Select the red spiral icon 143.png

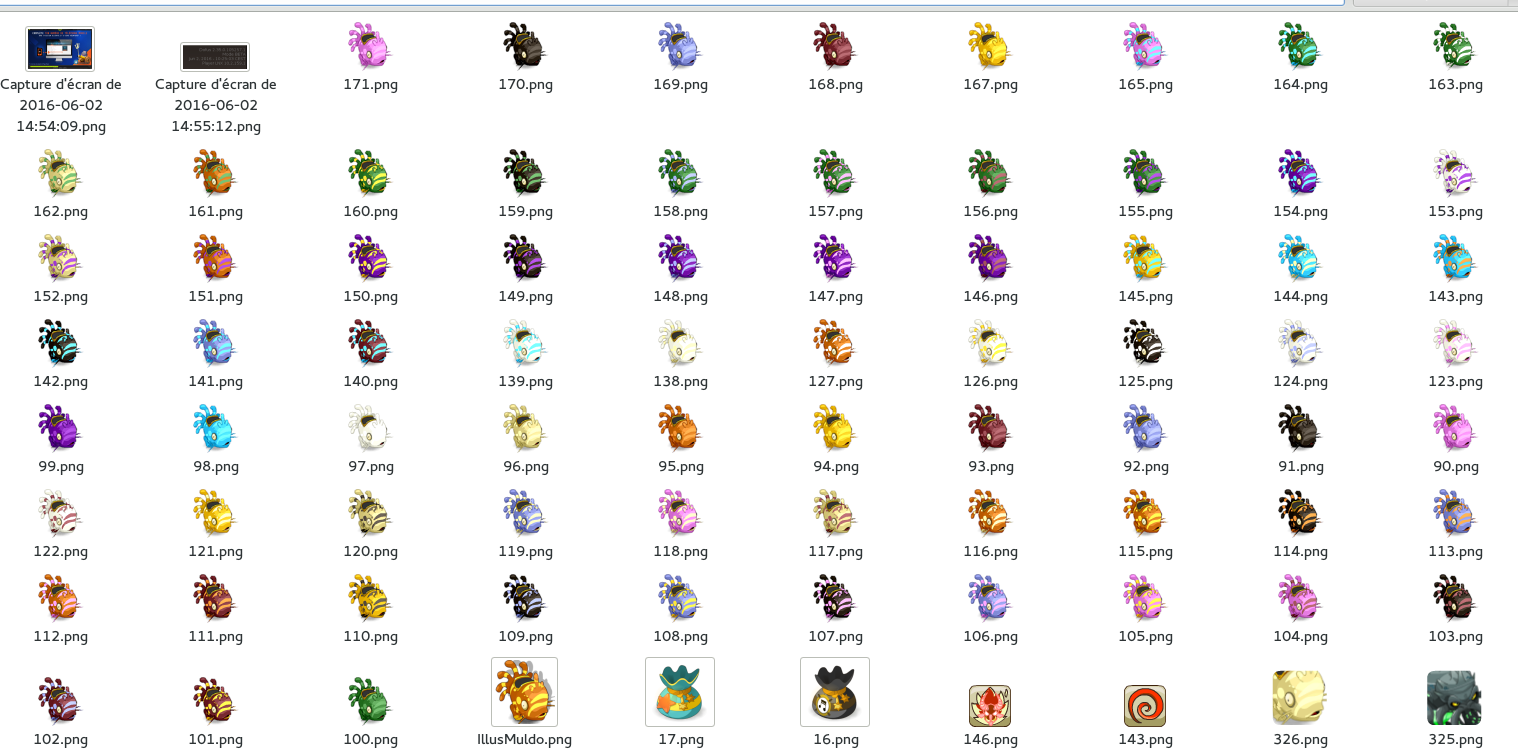tap(1145, 705)
